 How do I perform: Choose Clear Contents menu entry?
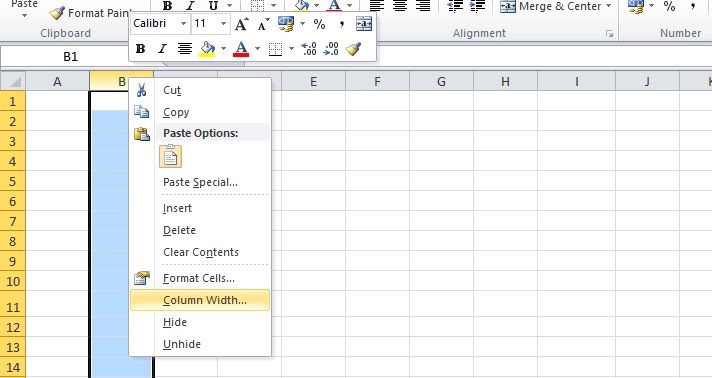(200, 252)
